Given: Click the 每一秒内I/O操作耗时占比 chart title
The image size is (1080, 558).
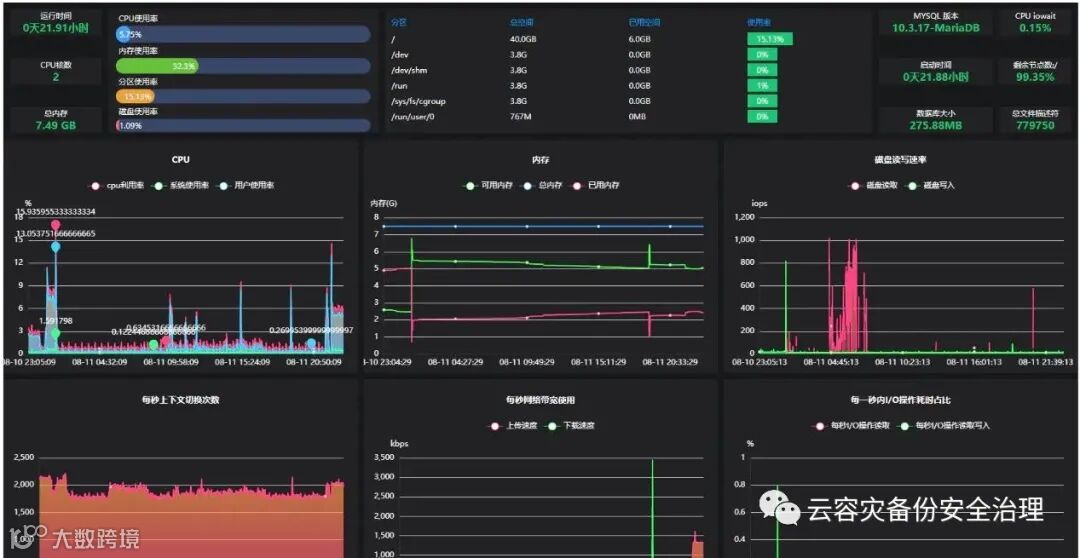Looking at the screenshot, I should [x=900, y=400].
